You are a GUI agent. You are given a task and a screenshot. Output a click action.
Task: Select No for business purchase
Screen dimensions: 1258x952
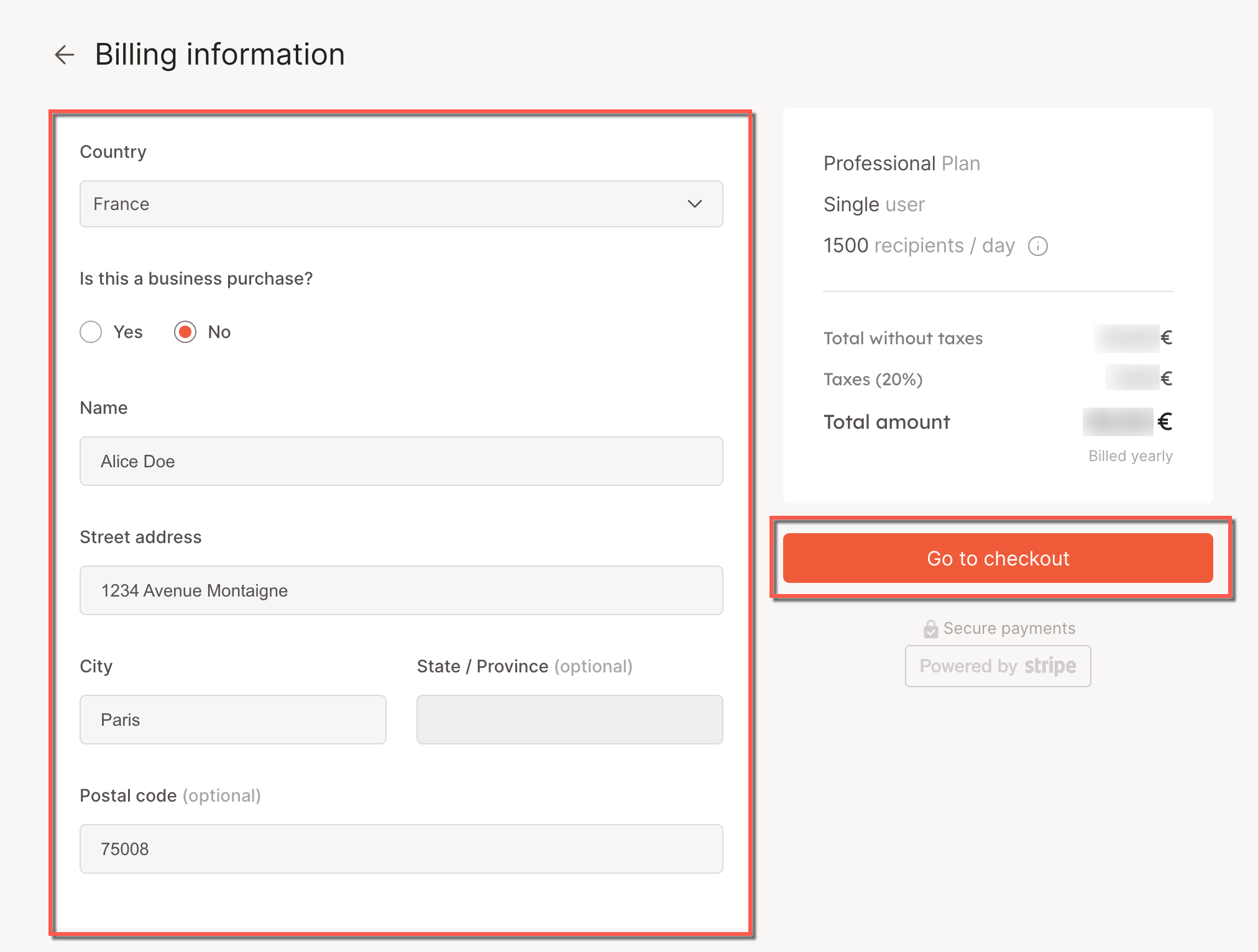tap(185, 332)
